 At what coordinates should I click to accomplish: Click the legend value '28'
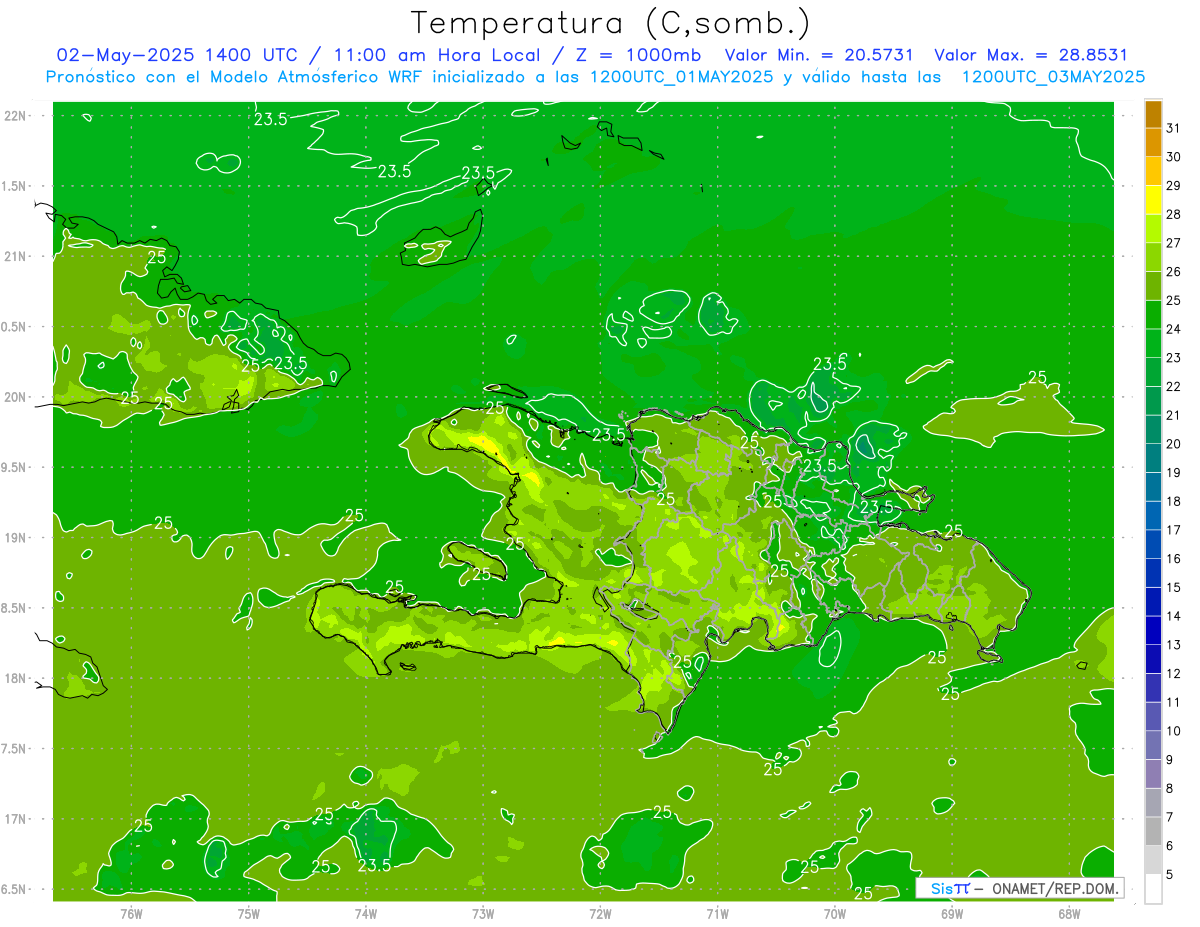tap(1174, 214)
